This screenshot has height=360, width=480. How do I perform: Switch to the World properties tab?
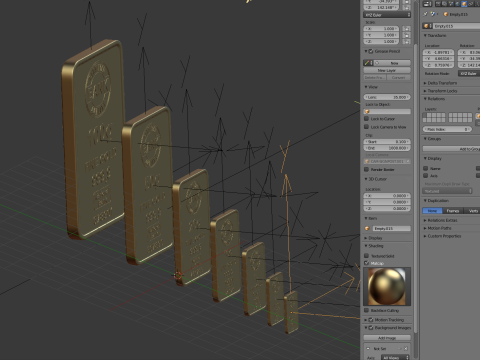pos(458,4)
